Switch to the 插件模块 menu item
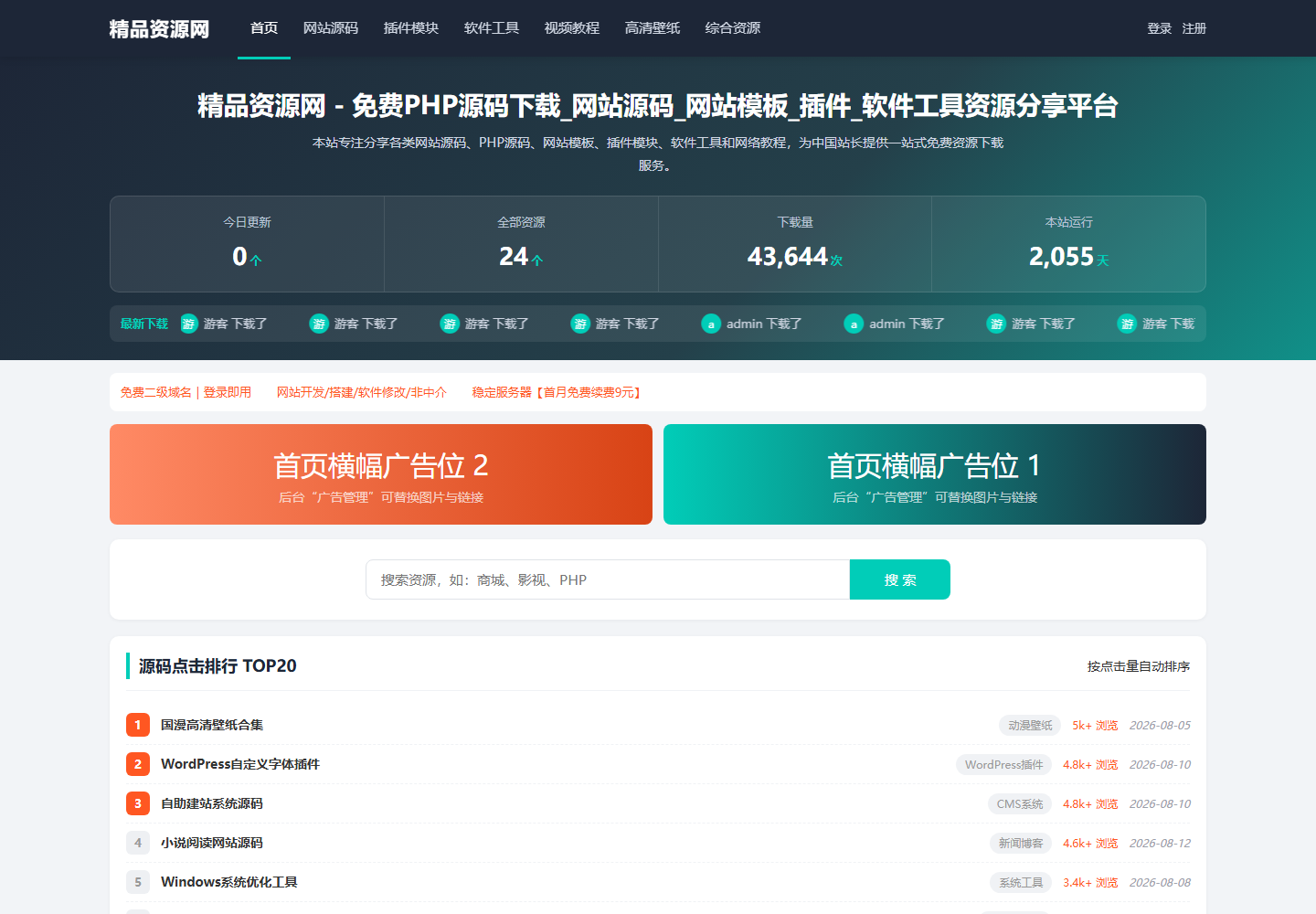The width and height of the screenshot is (1316, 914). coord(411,28)
